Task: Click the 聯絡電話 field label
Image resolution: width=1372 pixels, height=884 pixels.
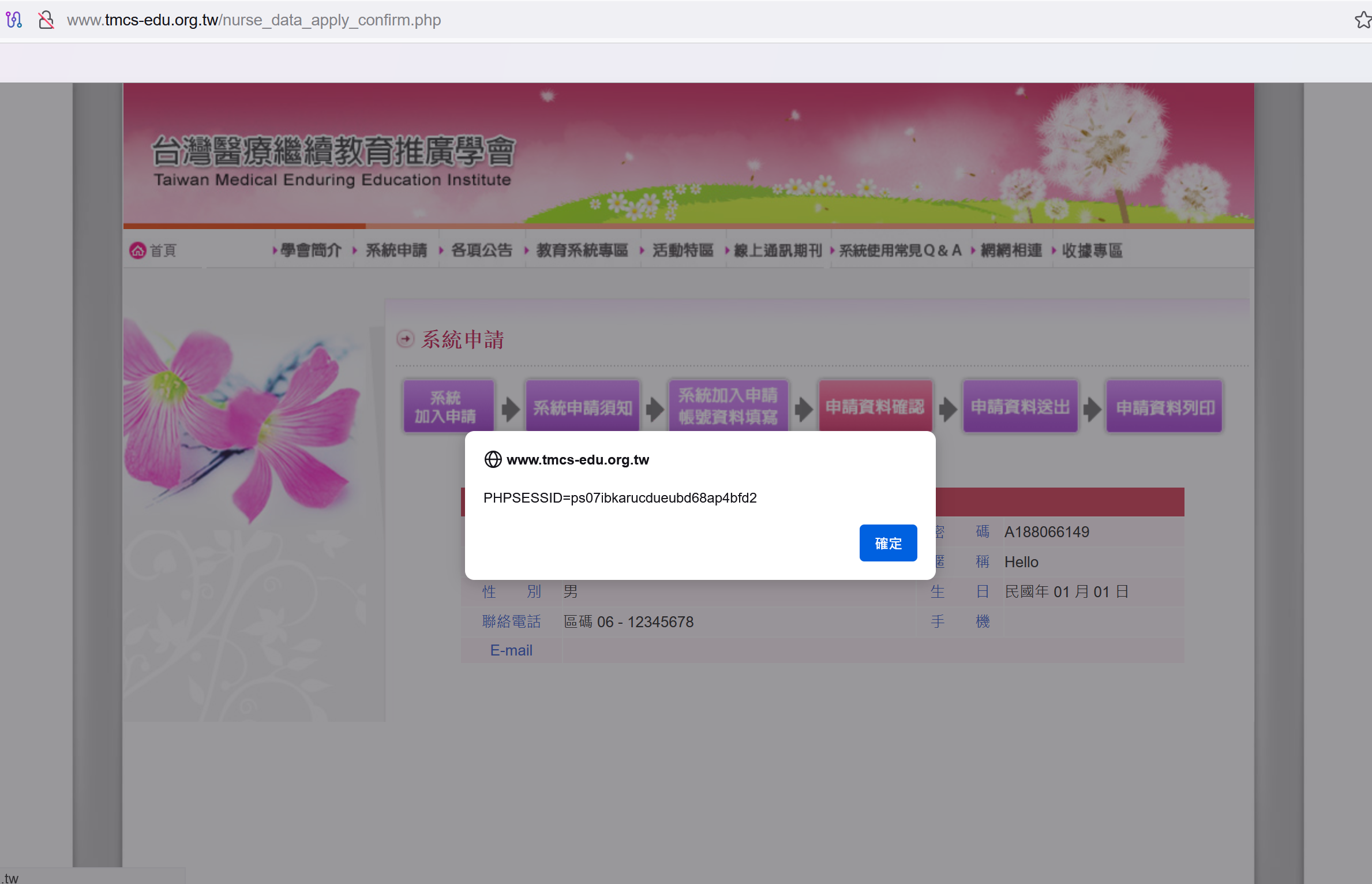Action: click(x=512, y=621)
